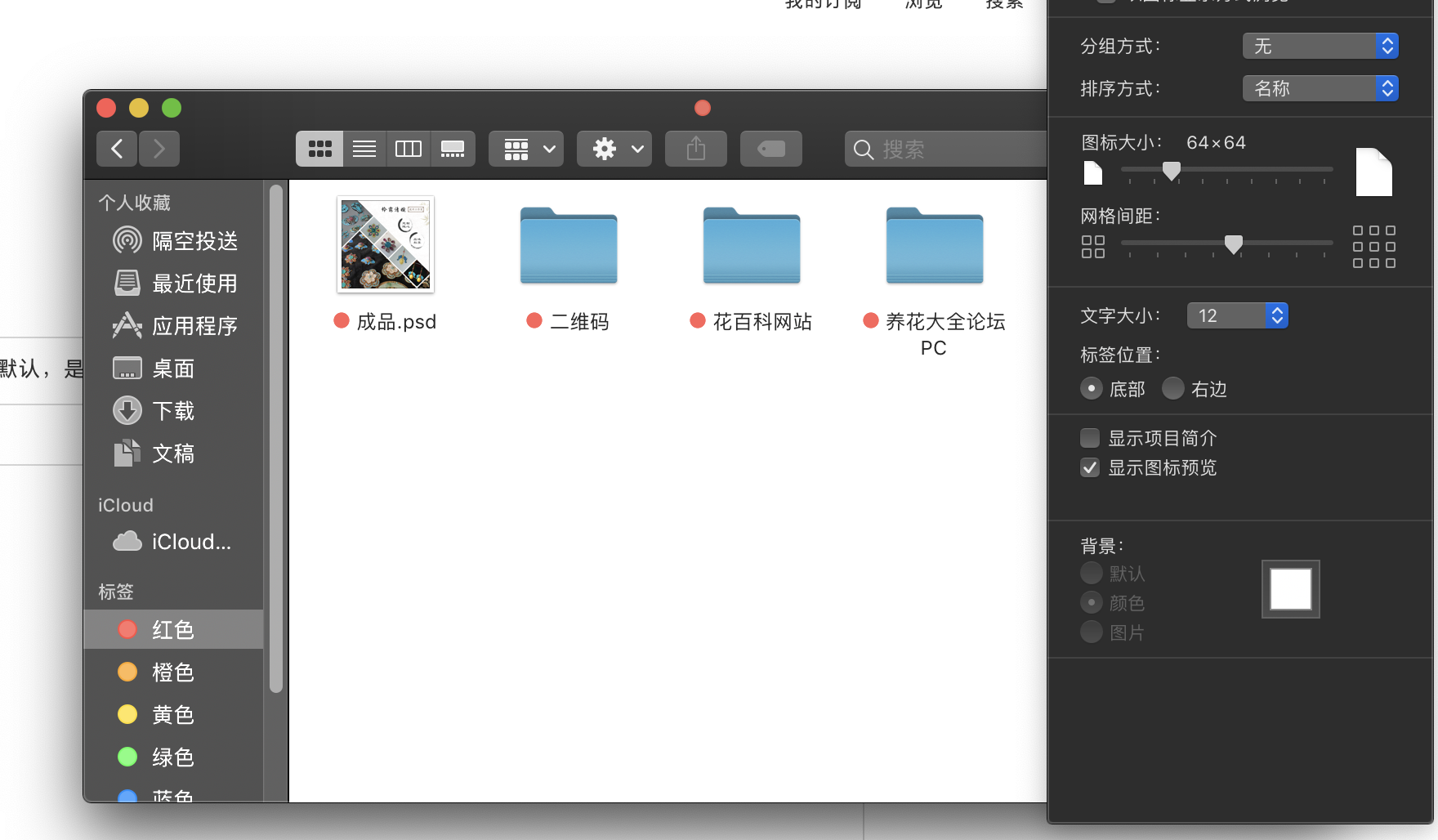The height and width of the screenshot is (840, 1438).
Task: Open the 文字大小 dropdown
Action: pyautogui.click(x=1237, y=316)
